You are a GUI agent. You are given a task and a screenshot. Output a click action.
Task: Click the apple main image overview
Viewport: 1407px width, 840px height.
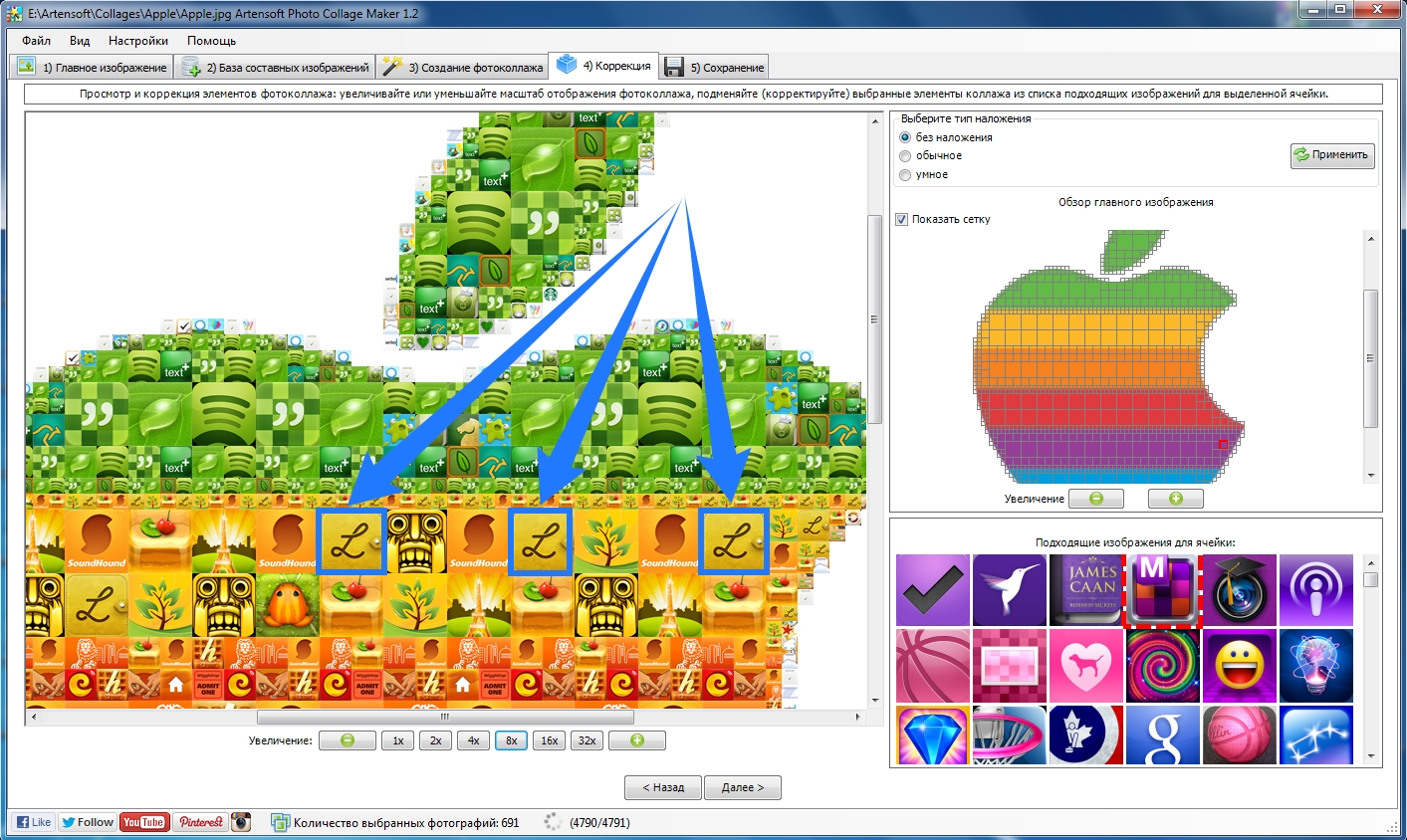pos(1111,356)
